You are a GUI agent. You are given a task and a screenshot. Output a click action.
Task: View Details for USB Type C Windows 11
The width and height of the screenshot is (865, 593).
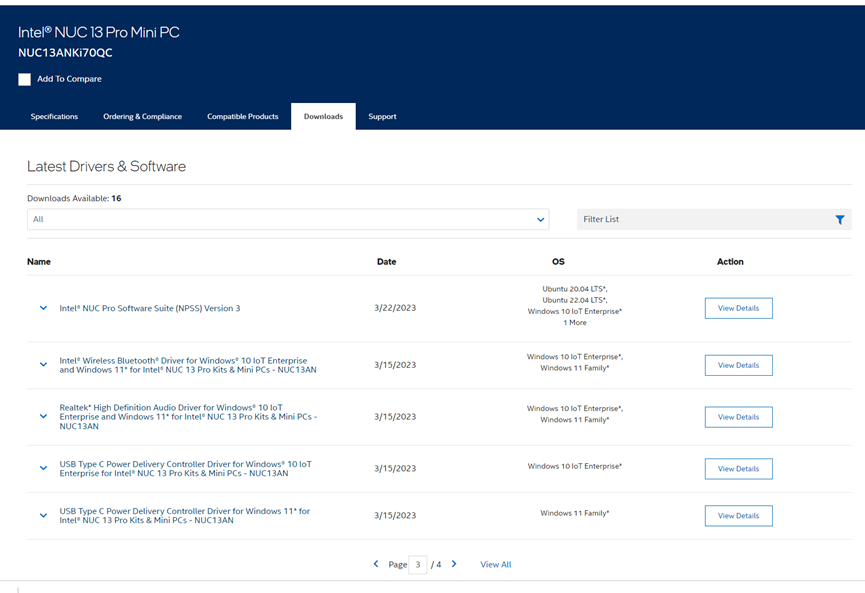pos(738,516)
